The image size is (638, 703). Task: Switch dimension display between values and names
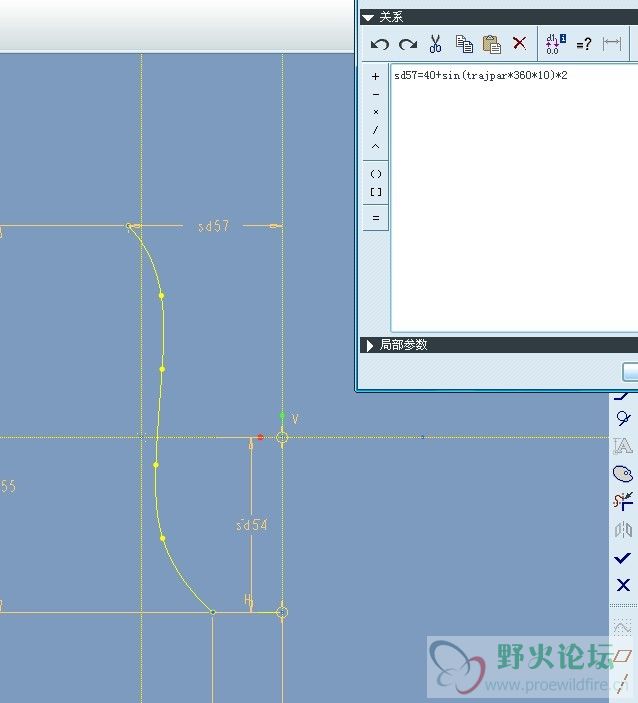click(x=555, y=44)
